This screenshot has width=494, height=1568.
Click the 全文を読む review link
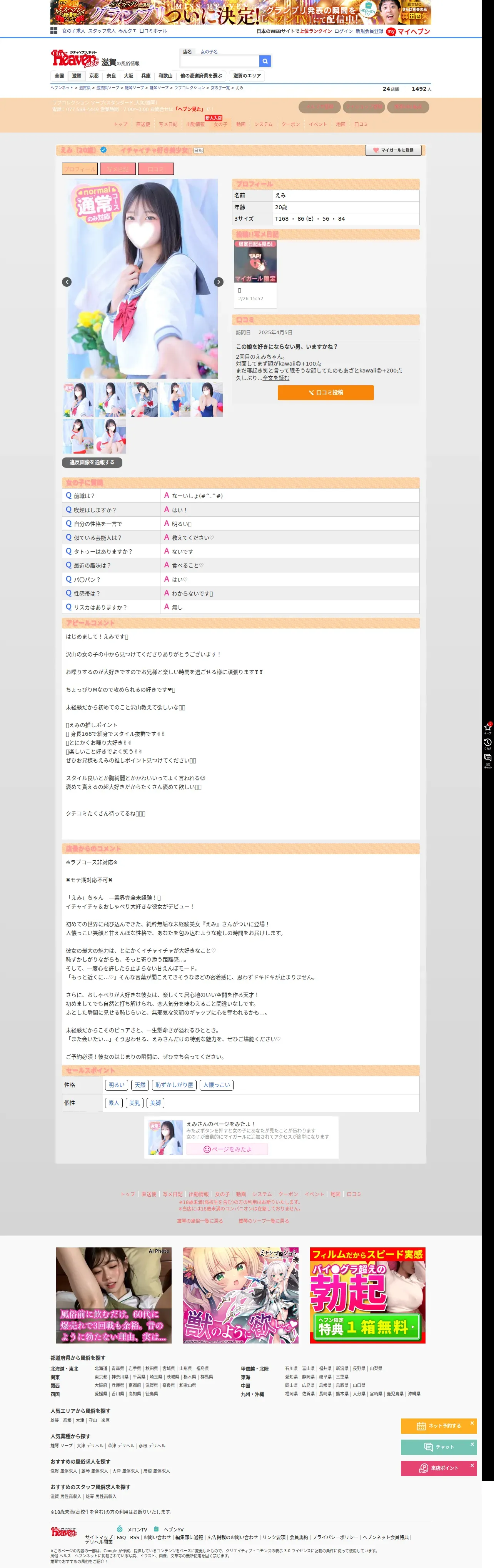coord(276,378)
